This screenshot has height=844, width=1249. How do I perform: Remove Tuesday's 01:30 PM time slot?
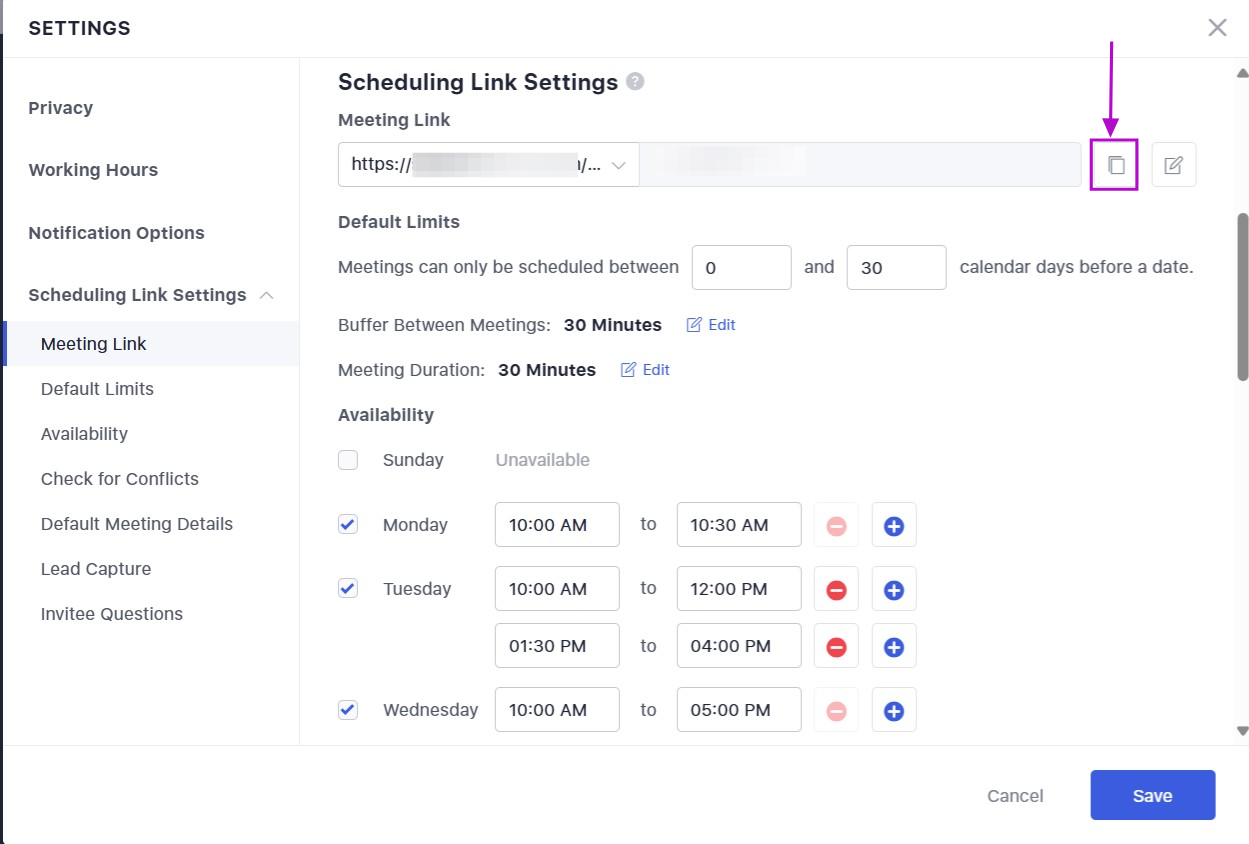pyautogui.click(x=837, y=647)
